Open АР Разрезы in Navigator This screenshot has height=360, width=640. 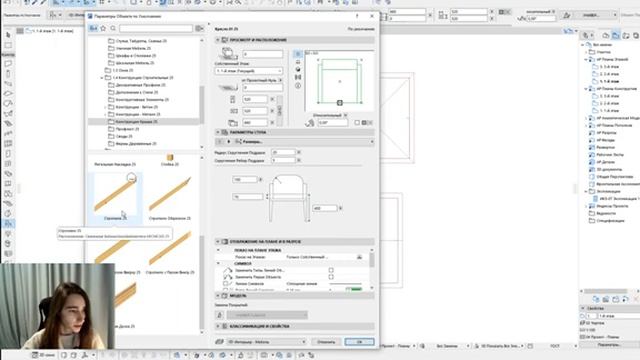pyautogui.click(x=607, y=133)
